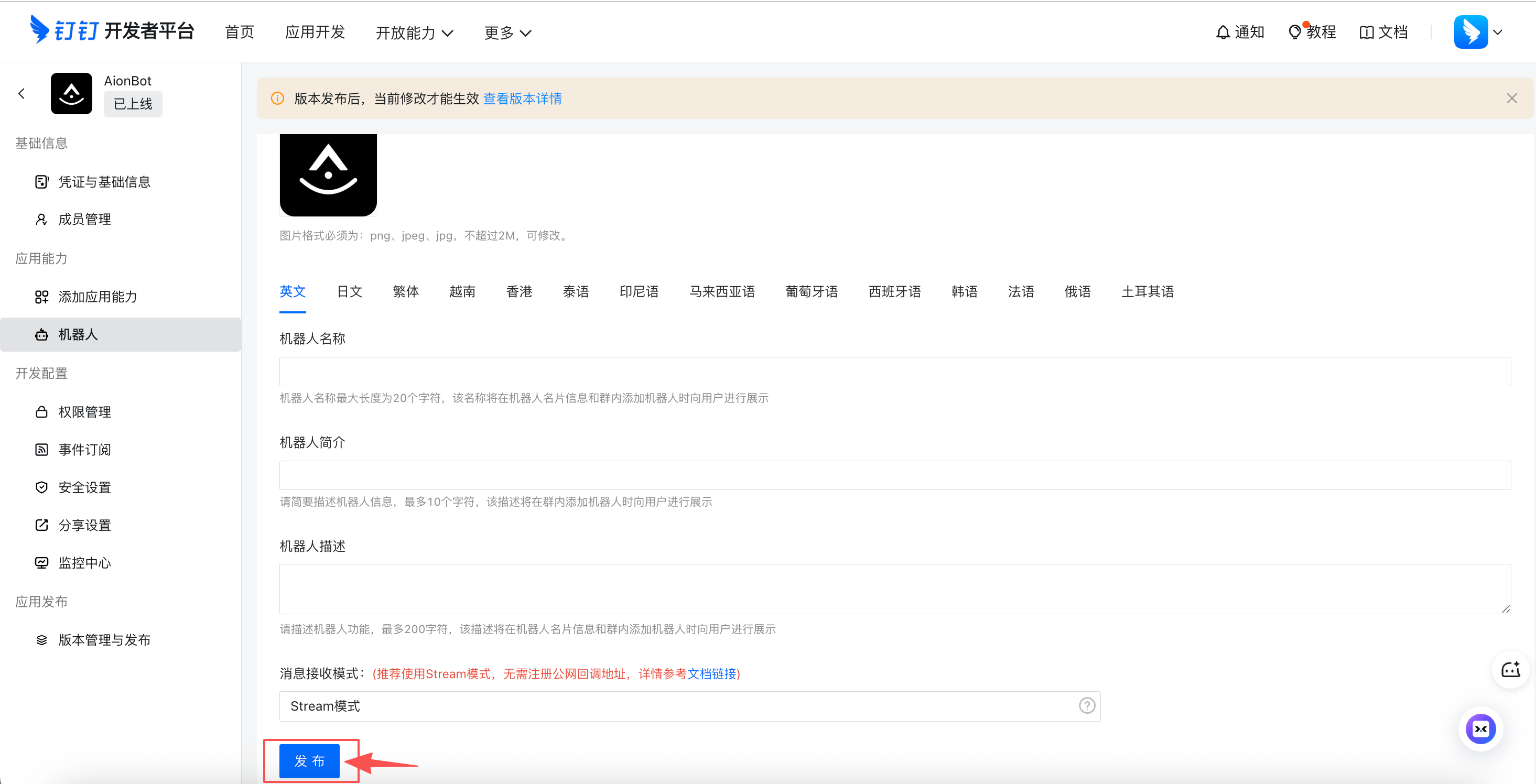The image size is (1536, 784).
Task: Click the 权限管理 lock icon
Action: 41,412
